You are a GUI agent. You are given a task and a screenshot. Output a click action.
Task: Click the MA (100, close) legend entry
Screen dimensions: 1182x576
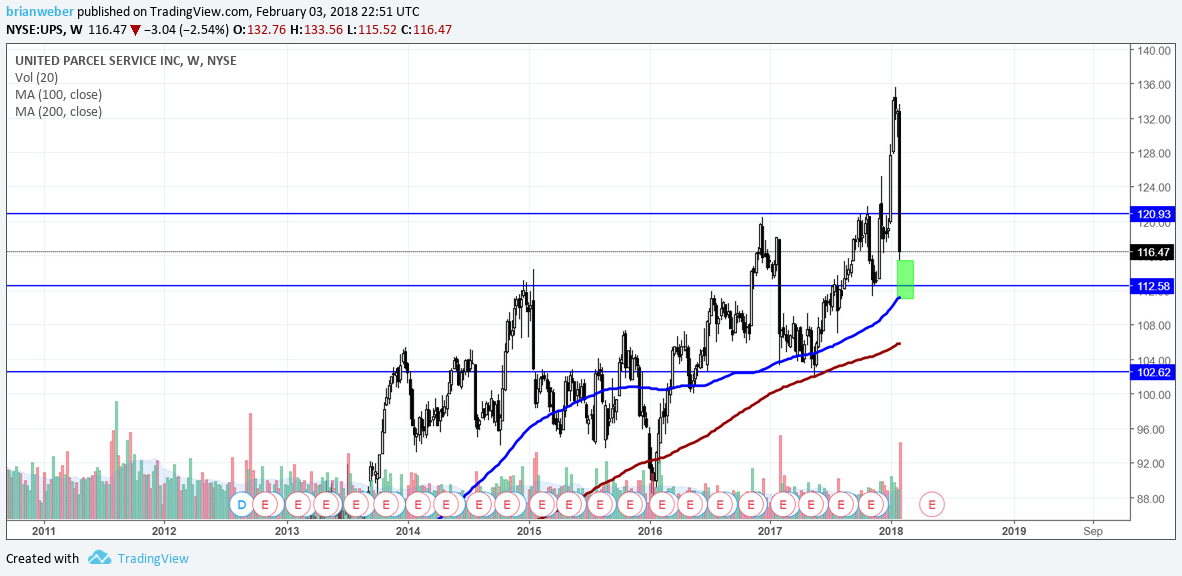[x=58, y=94]
